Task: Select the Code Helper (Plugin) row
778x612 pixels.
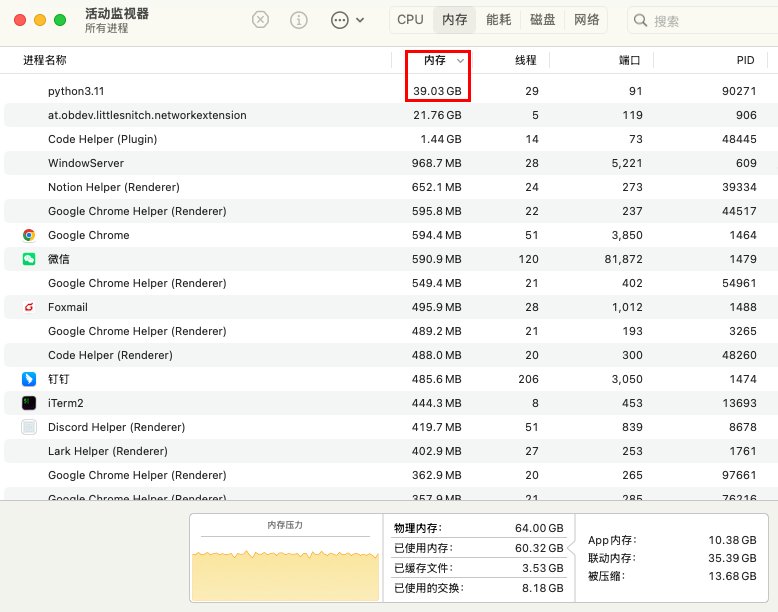Action: point(389,139)
